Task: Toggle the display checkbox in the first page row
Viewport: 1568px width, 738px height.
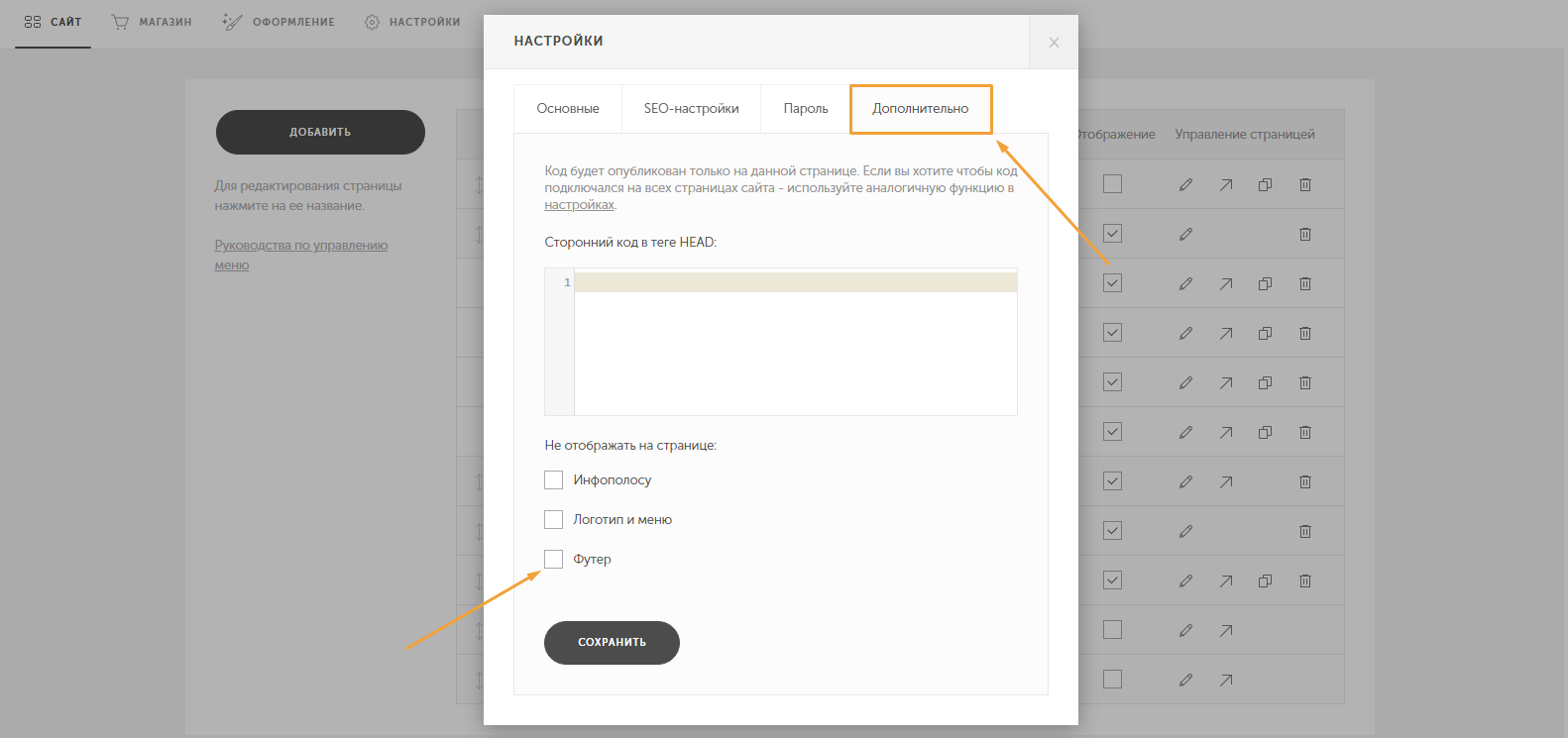Action: click(1112, 184)
